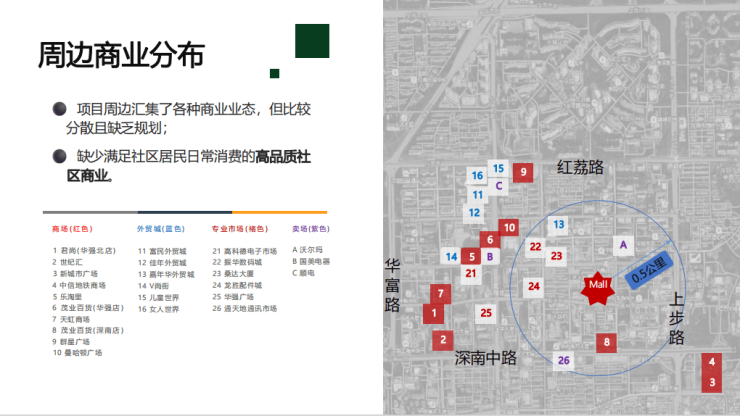Click red marker 8 near the Mall
Screen dimensions: 740x416
coord(606,343)
